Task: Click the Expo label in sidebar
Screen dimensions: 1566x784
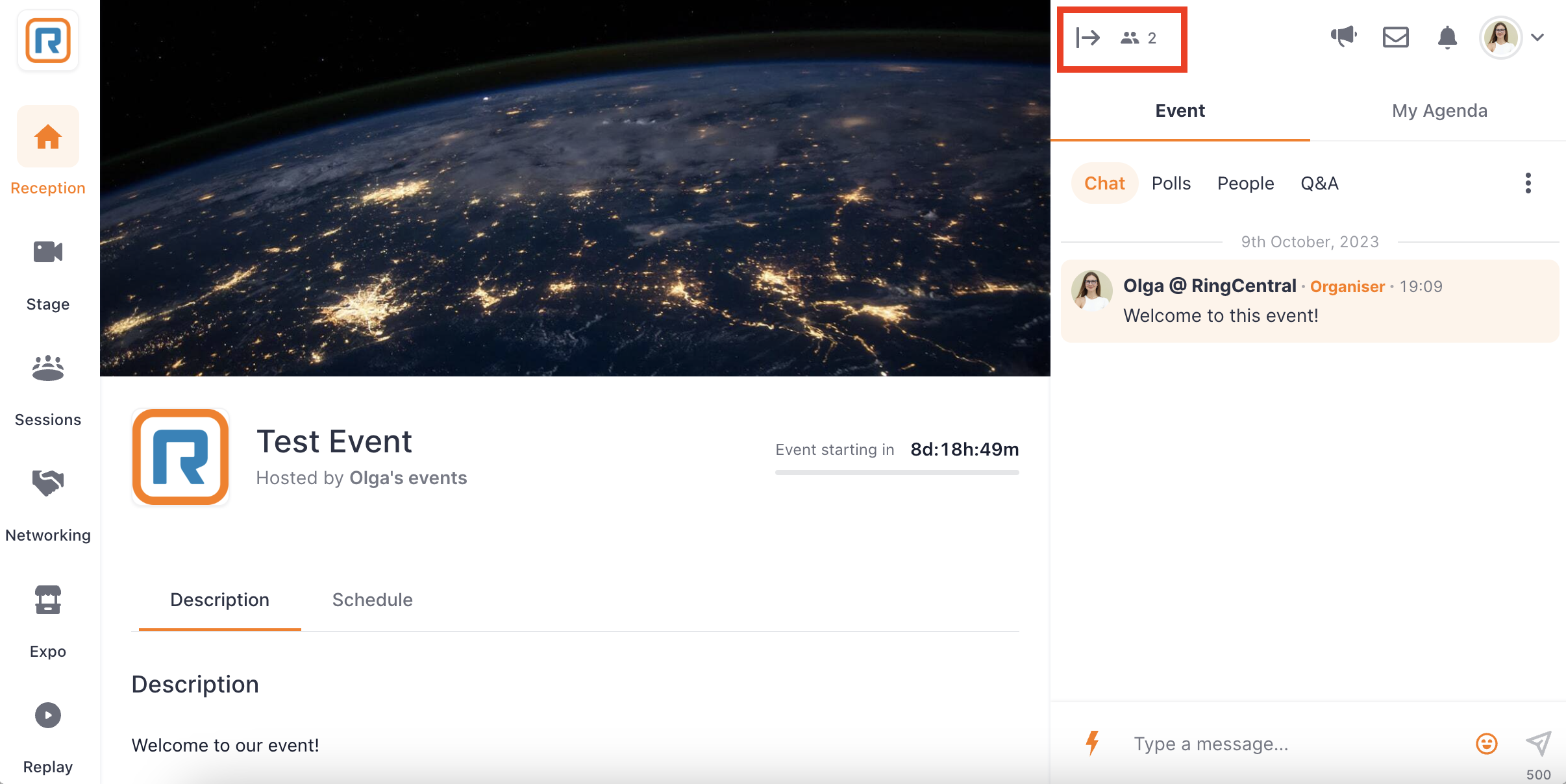Action: (x=48, y=652)
